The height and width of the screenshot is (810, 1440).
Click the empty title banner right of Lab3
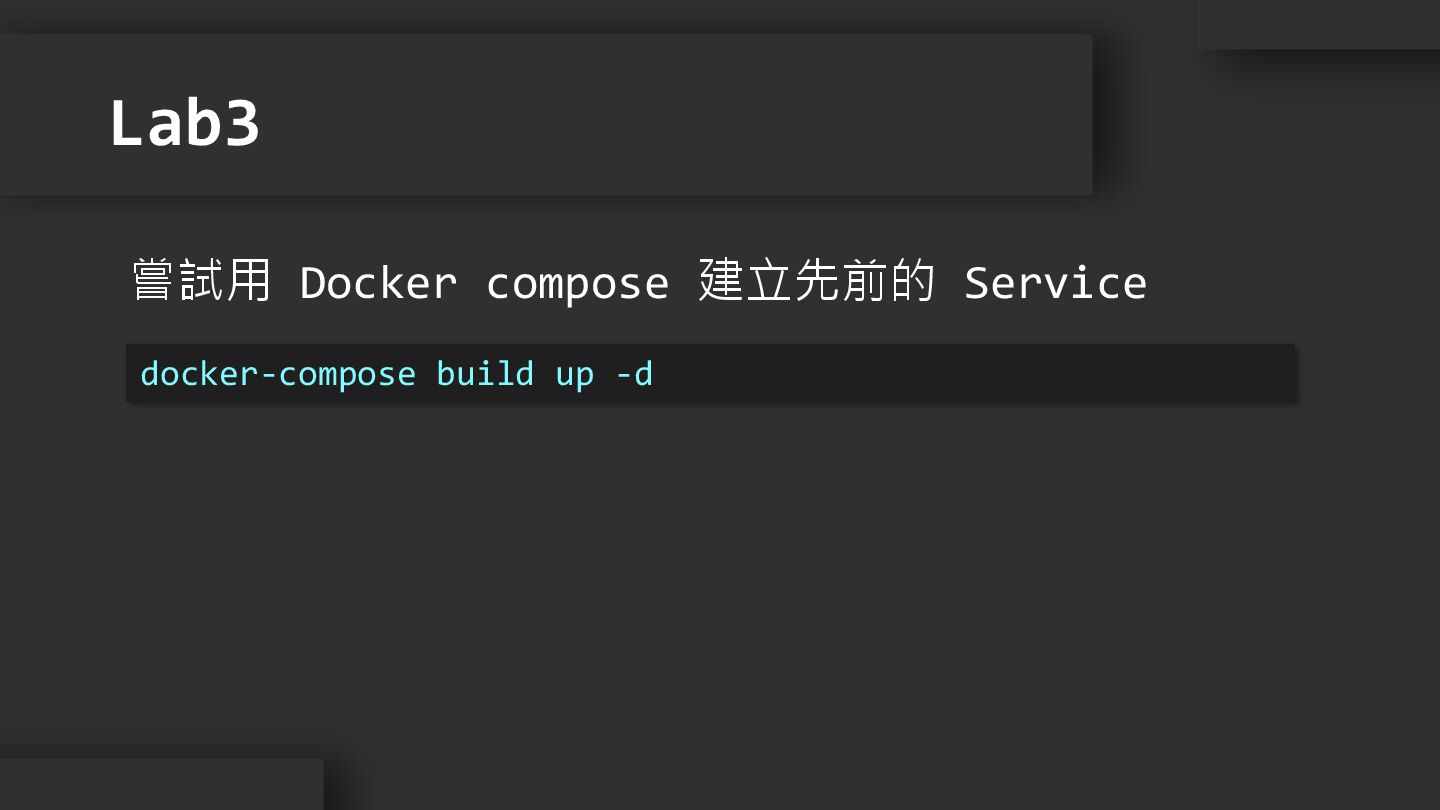coord(680,115)
